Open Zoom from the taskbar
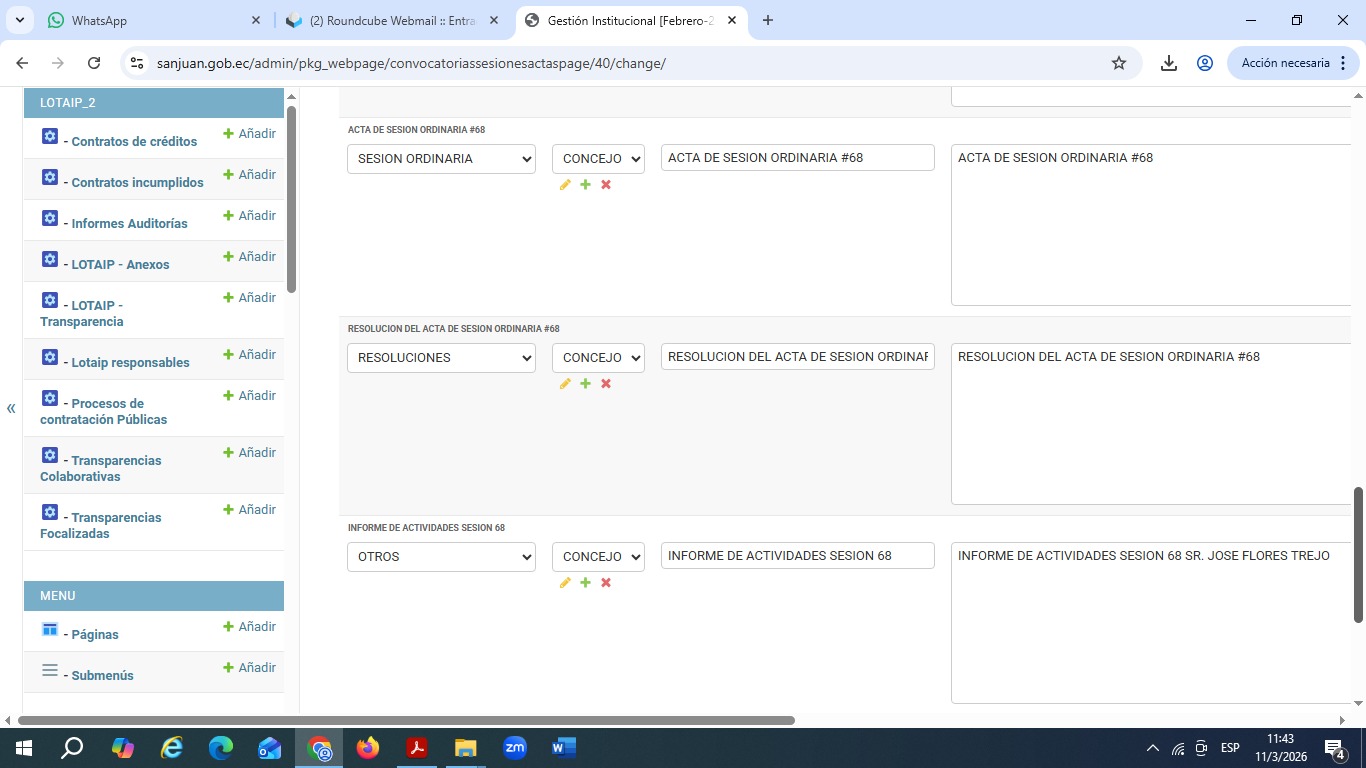Image resolution: width=1366 pixels, height=768 pixels. tap(515, 747)
